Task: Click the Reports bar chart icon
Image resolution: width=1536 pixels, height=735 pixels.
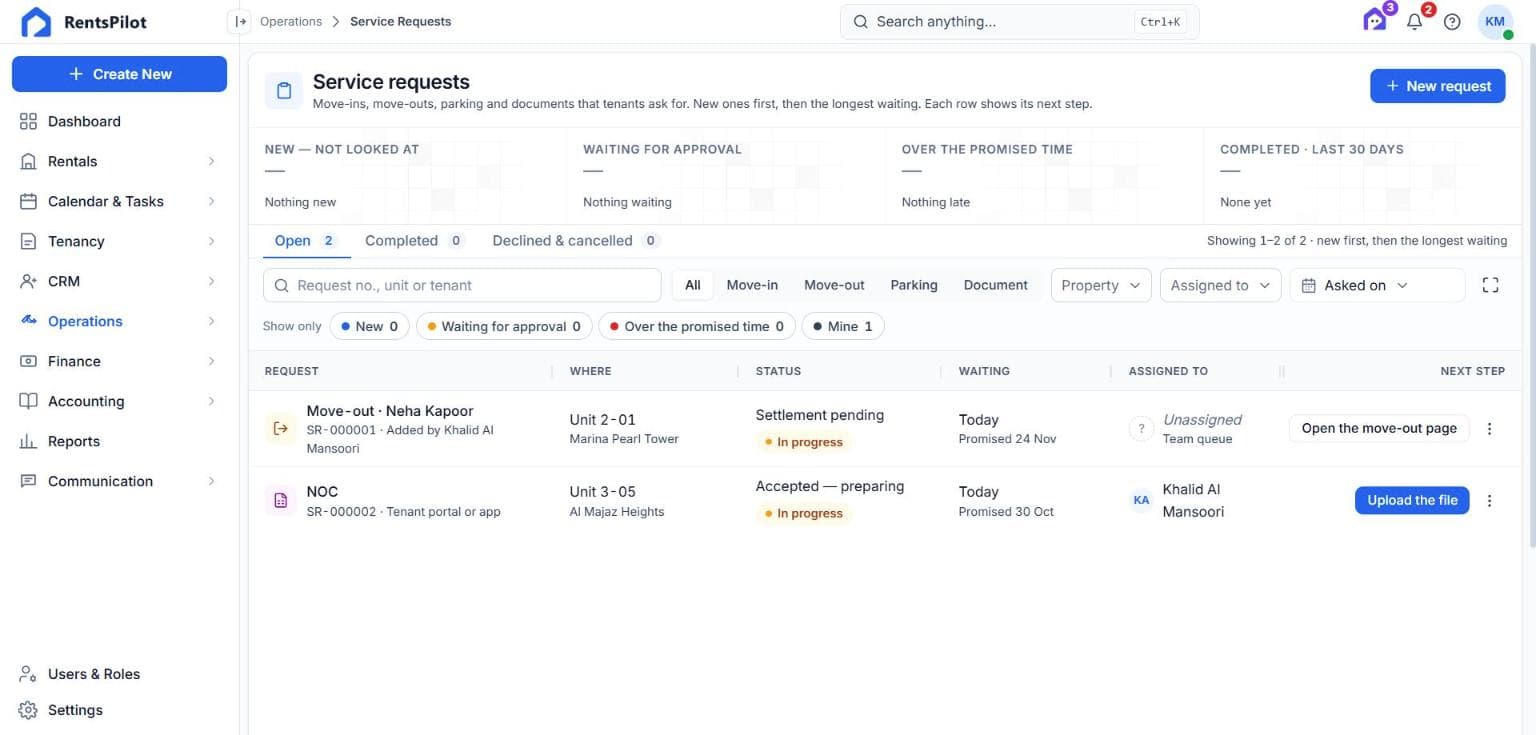Action: point(28,441)
